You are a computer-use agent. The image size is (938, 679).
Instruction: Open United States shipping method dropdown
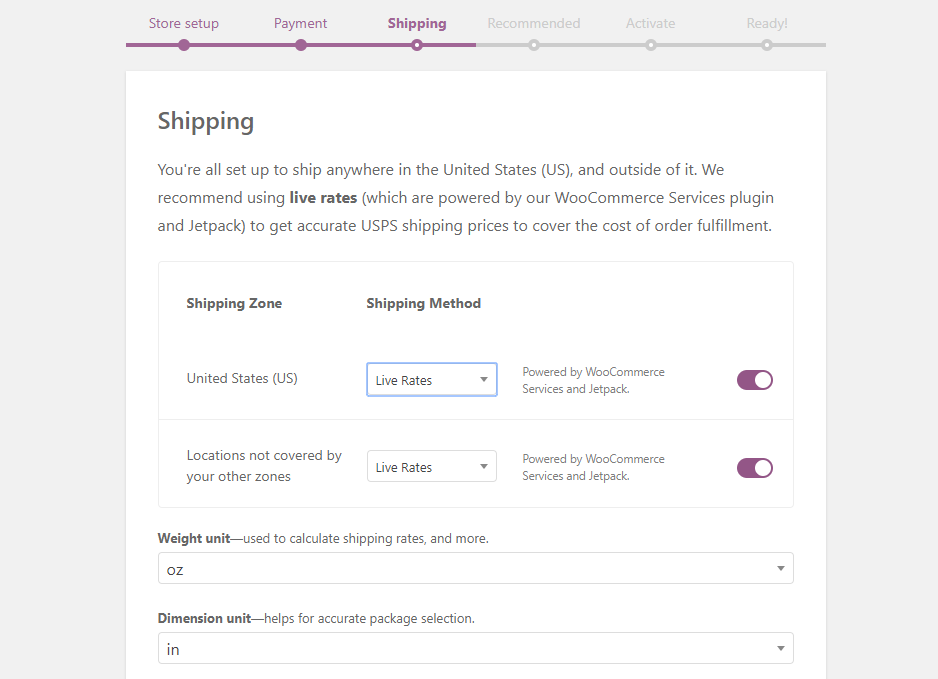click(x=432, y=380)
